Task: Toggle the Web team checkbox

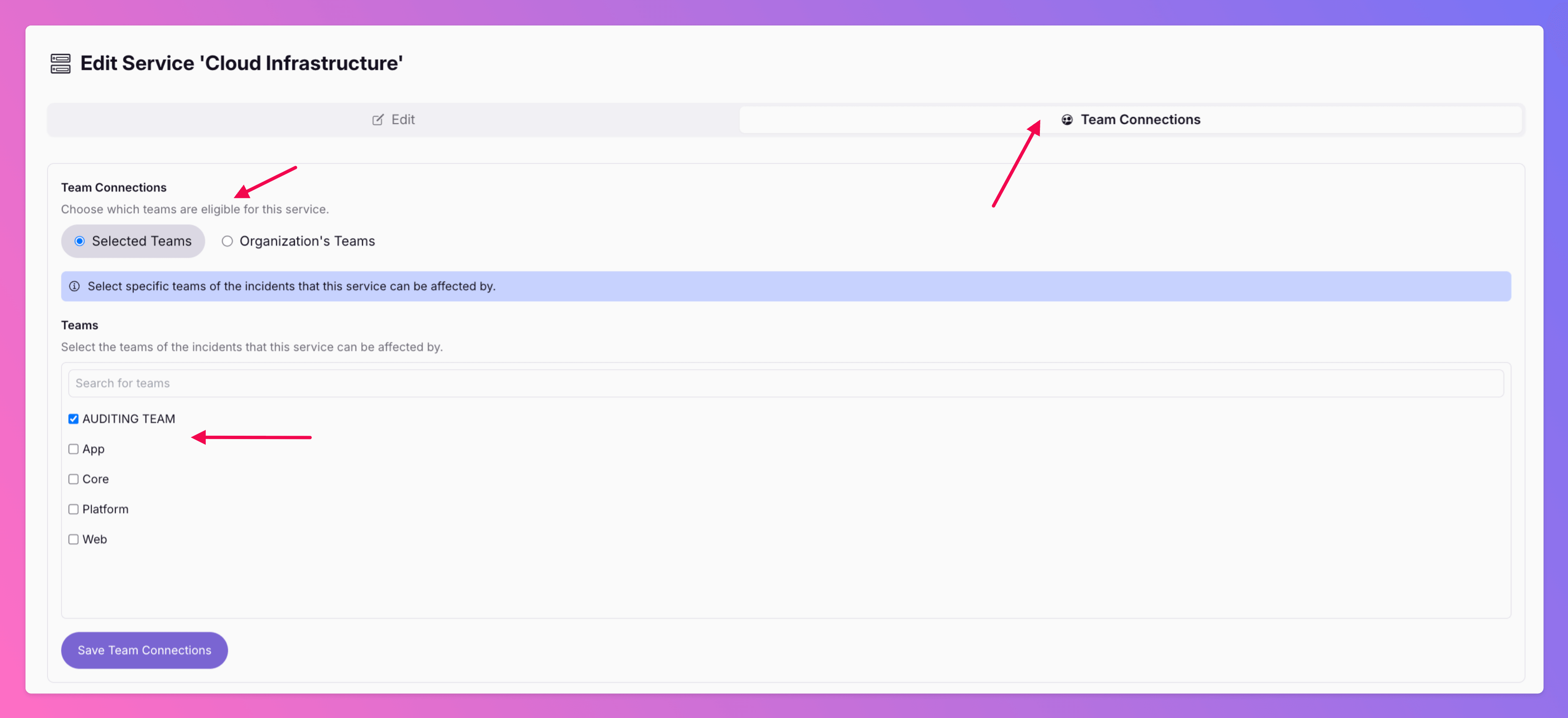Action: point(74,539)
